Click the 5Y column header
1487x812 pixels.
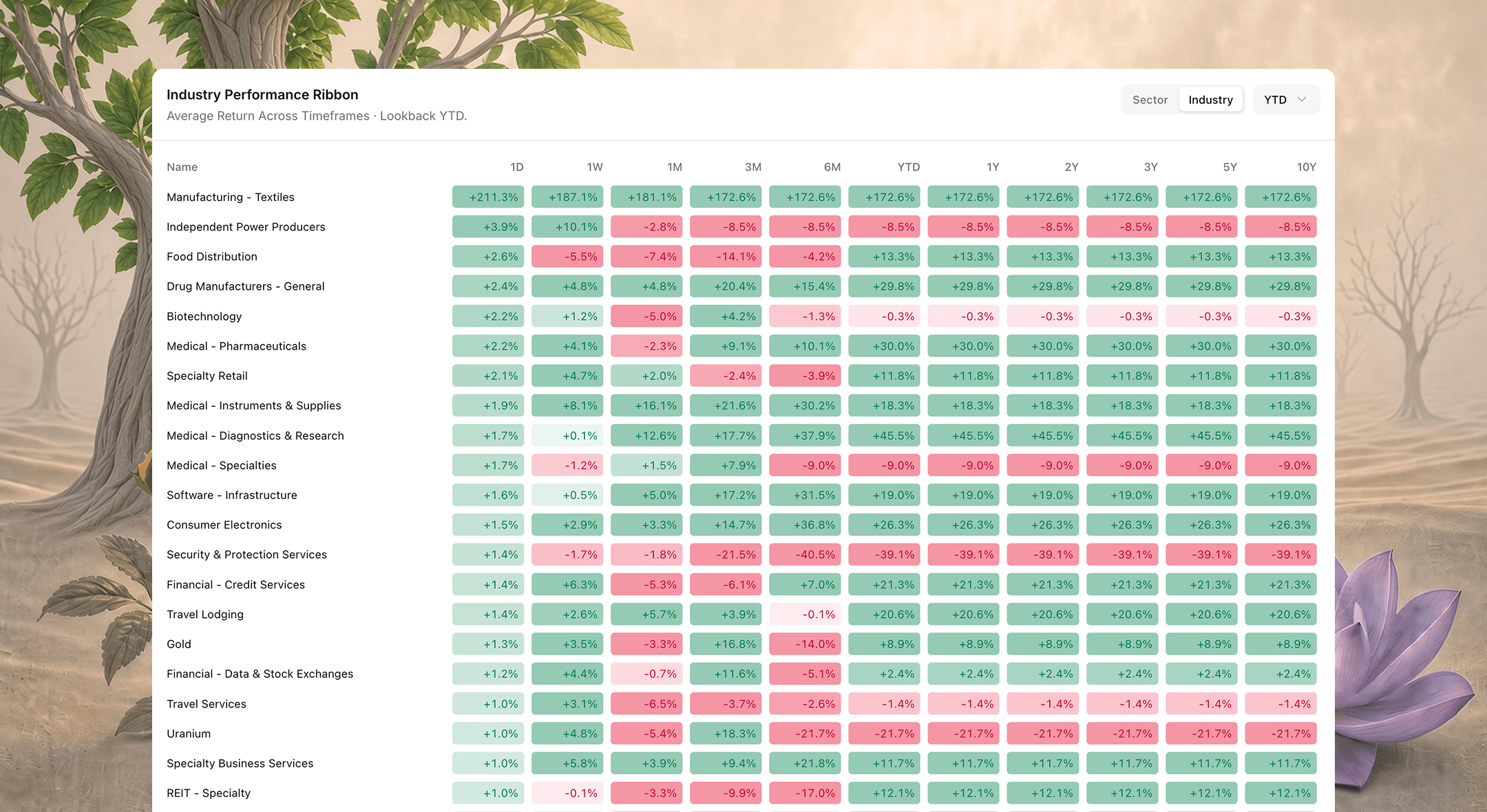[1230, 167]
